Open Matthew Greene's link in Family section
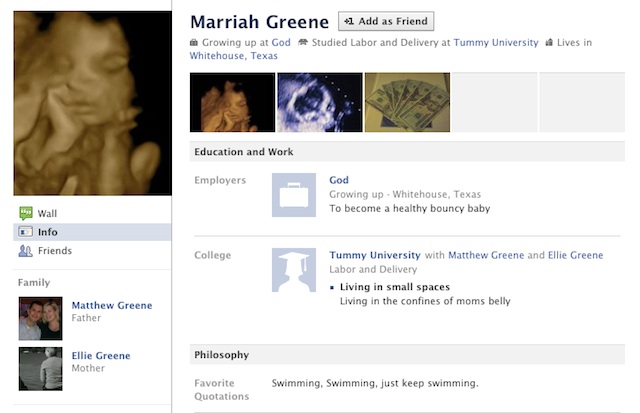Viewport: 640px width, 413px height. pyautogui.click(x=112, y=305)
